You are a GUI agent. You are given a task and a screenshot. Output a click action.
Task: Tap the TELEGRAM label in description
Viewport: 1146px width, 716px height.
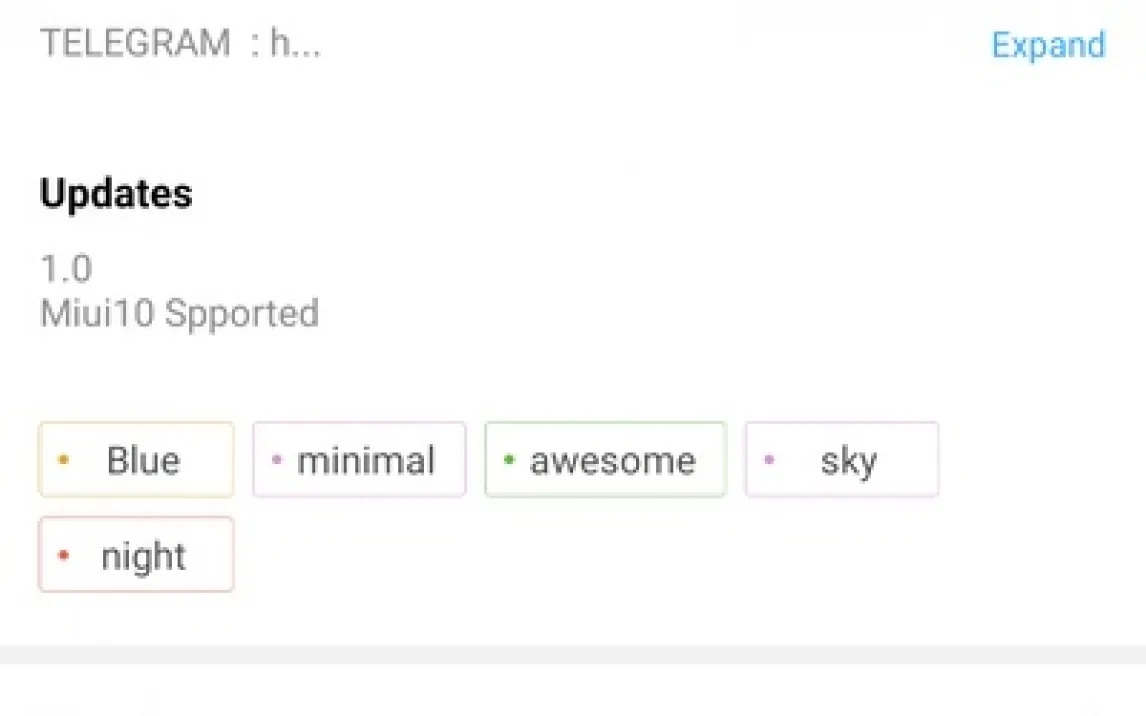(135, 44)
